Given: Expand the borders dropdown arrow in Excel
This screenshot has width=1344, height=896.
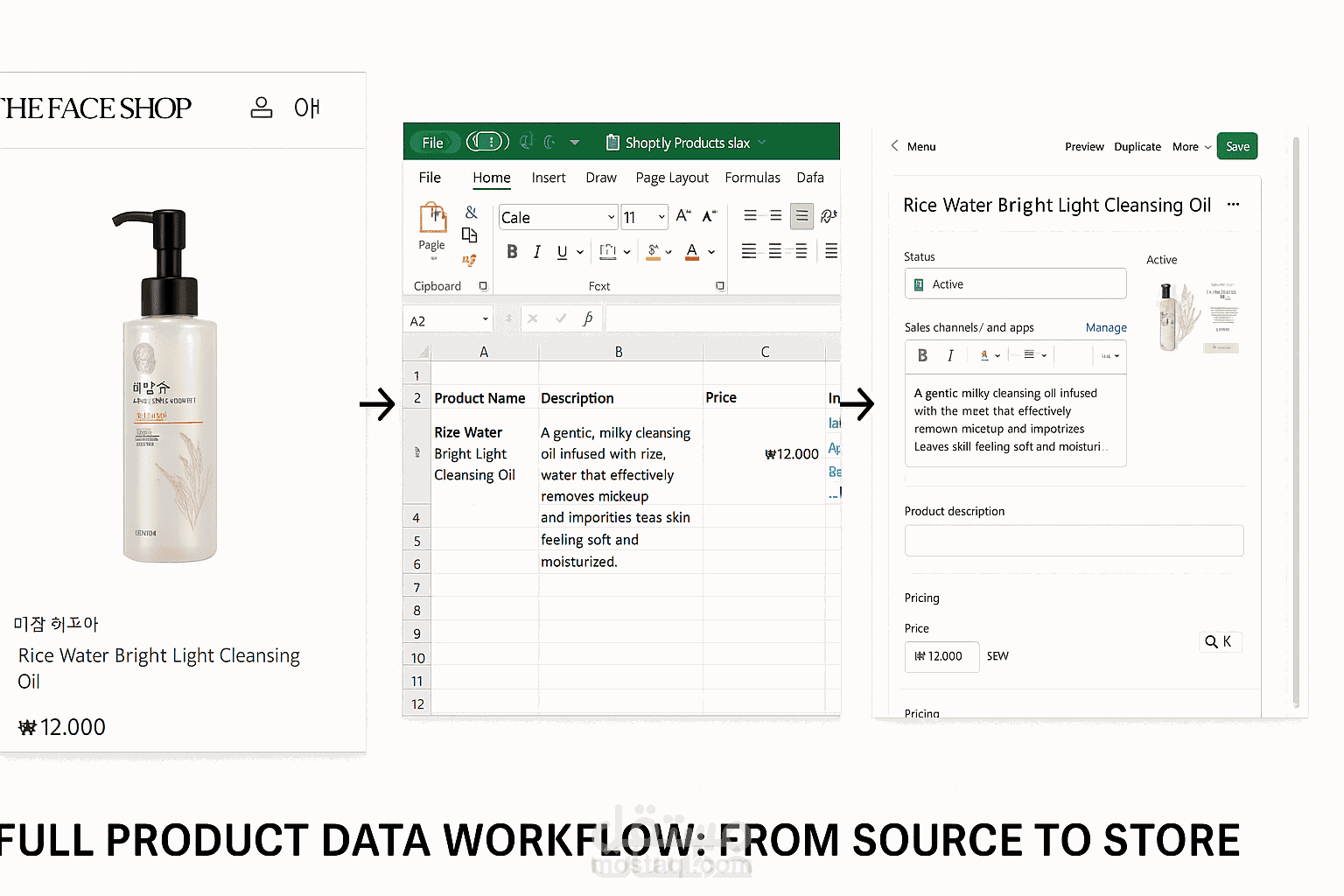Looking at the screenshot, I should (x=626, y=253).
